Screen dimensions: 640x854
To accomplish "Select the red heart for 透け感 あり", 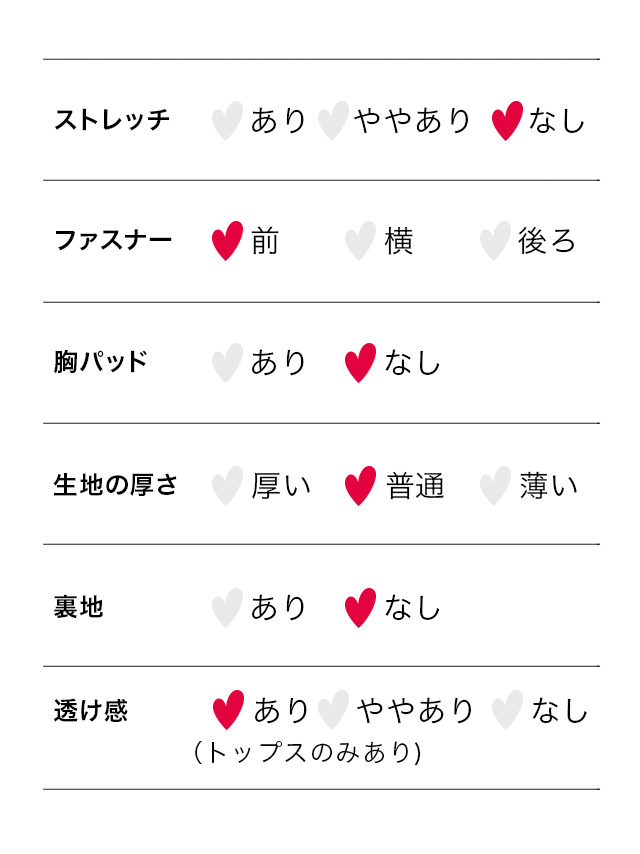I will pyautogui.click(x=228, y=710).
